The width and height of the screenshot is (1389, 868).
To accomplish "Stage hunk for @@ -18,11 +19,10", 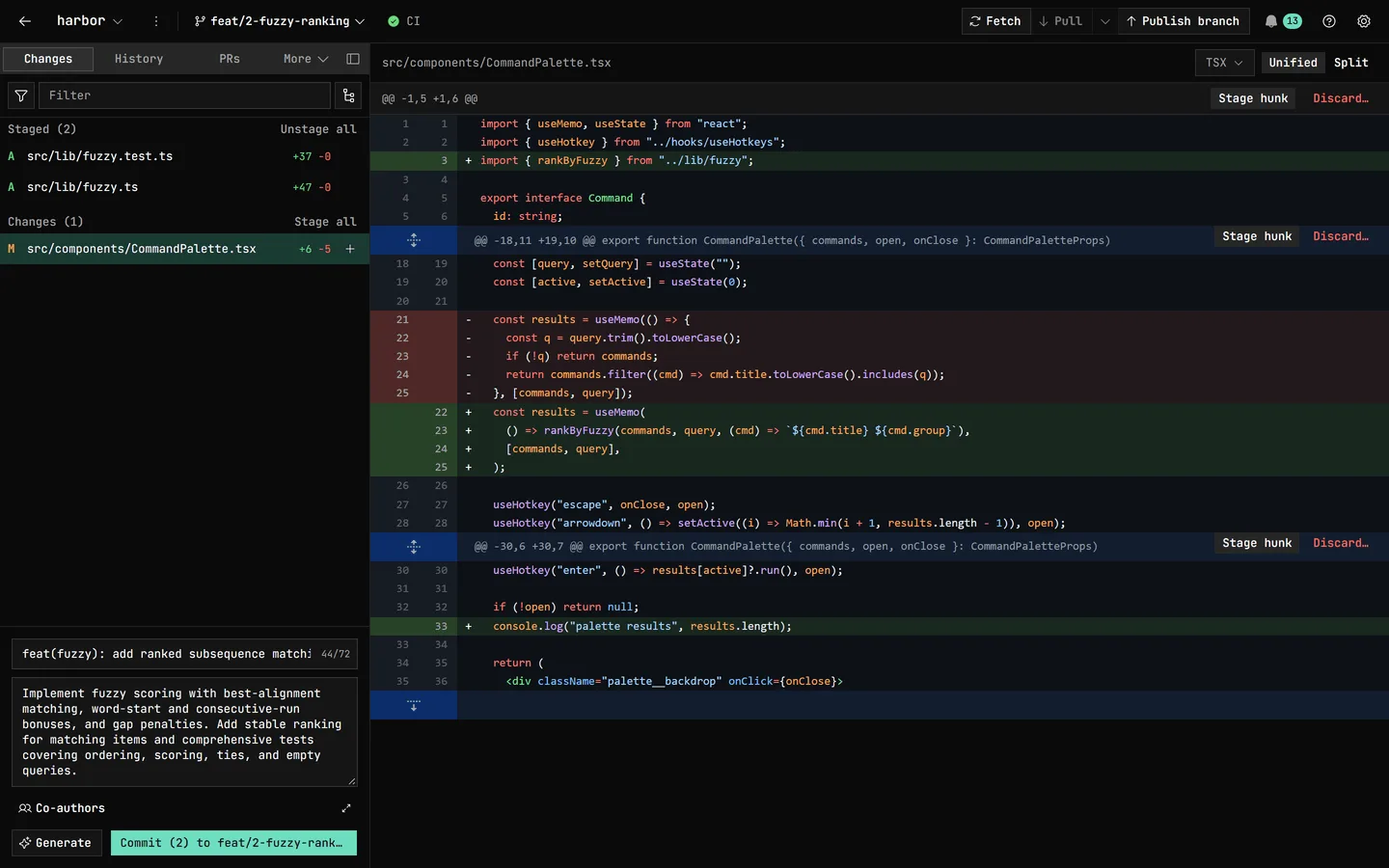I will [x=1257, y=236].
